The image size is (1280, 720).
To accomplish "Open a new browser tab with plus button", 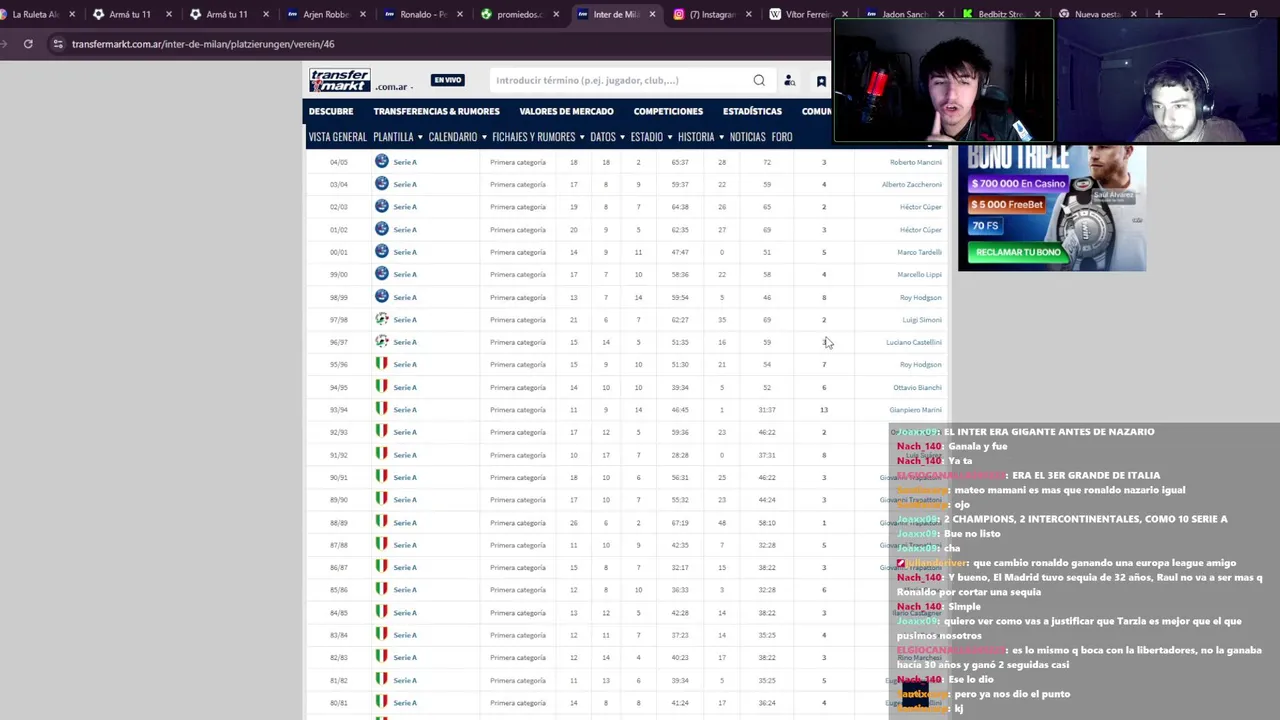I will pos(1159,14).
